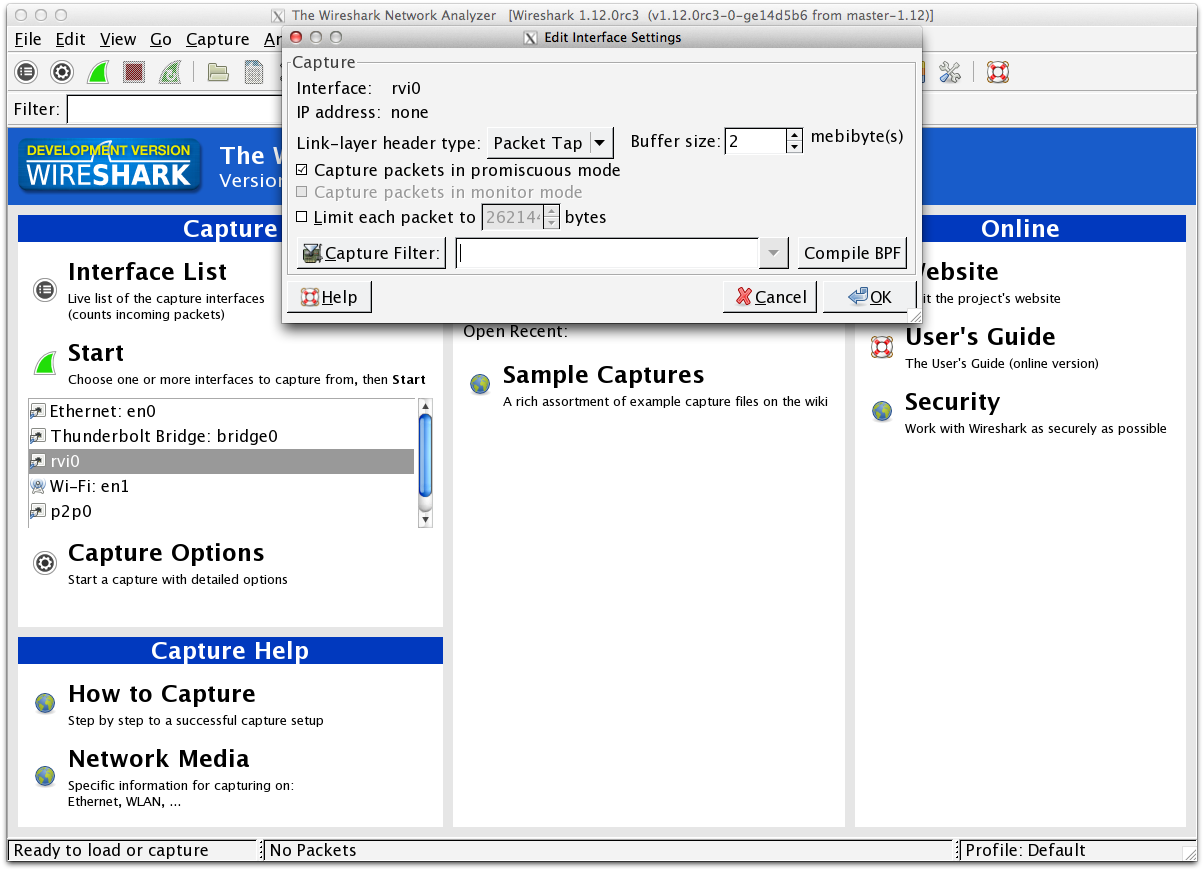Viewport: 1204px width, 871px height.
Task: Click the packet limit bytes value field
Action: click(x=513, y=217)
